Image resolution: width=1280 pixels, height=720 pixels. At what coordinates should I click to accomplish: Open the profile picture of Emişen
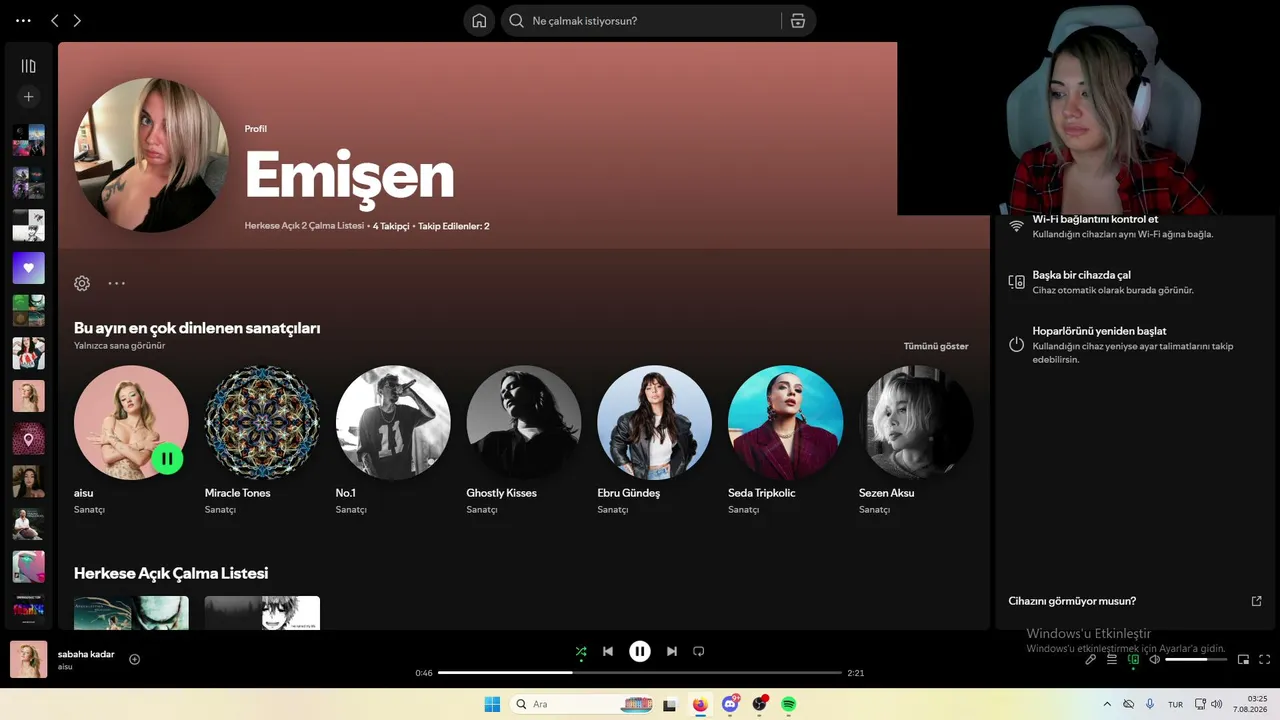[x=151, y=155]
